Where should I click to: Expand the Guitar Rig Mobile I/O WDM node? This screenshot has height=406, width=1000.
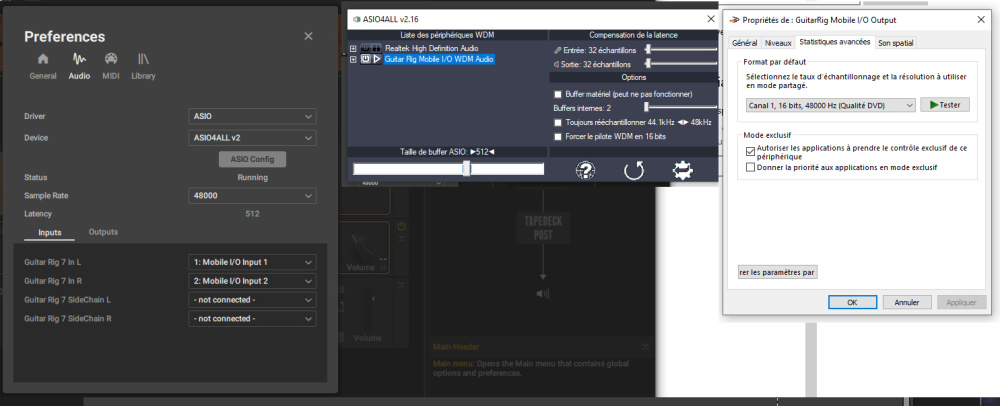[x=353, y=59]
